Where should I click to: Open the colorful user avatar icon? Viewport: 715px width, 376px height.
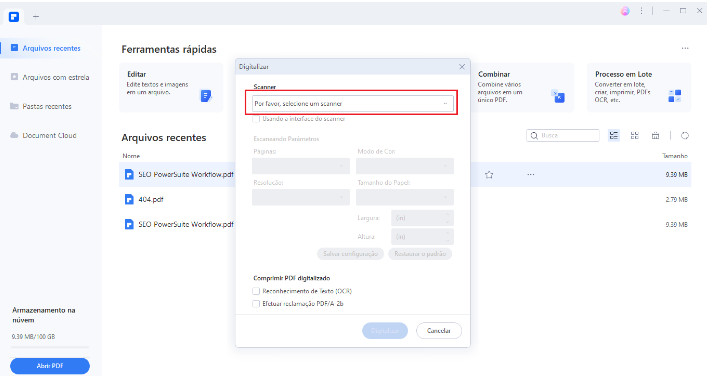coord(625,11)
